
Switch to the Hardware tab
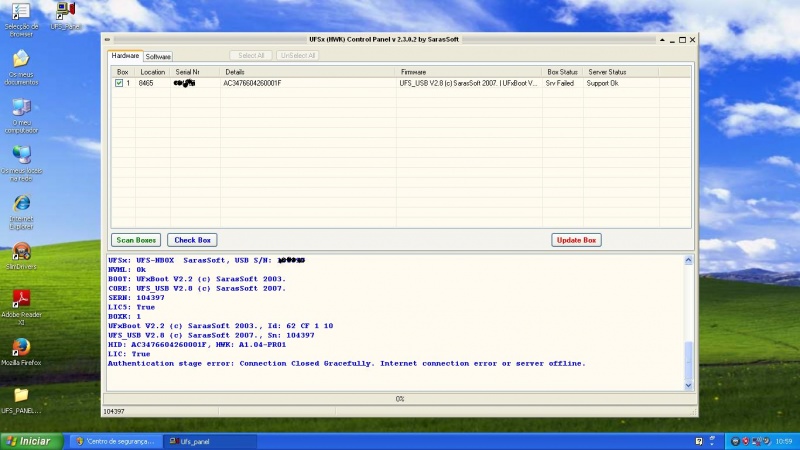[x=125, y=56]
